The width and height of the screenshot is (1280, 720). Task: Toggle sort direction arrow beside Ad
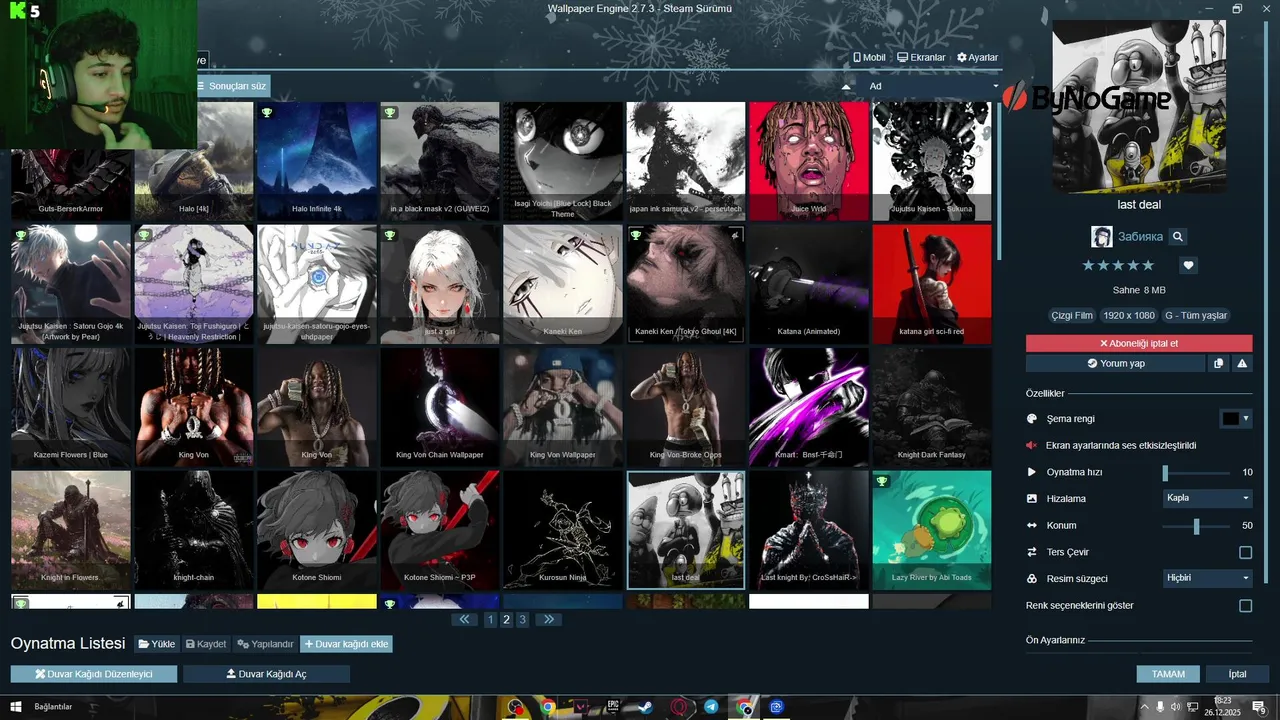coord(847,86)
